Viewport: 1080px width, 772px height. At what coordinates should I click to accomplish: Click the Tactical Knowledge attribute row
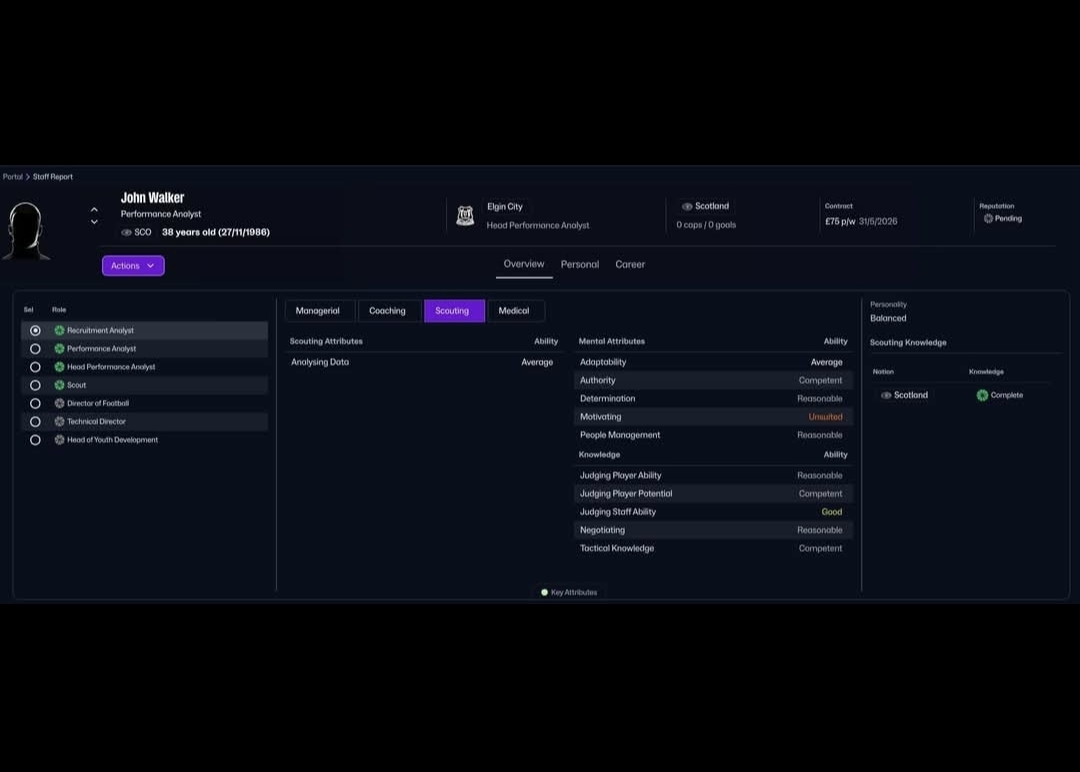(712, 548)
